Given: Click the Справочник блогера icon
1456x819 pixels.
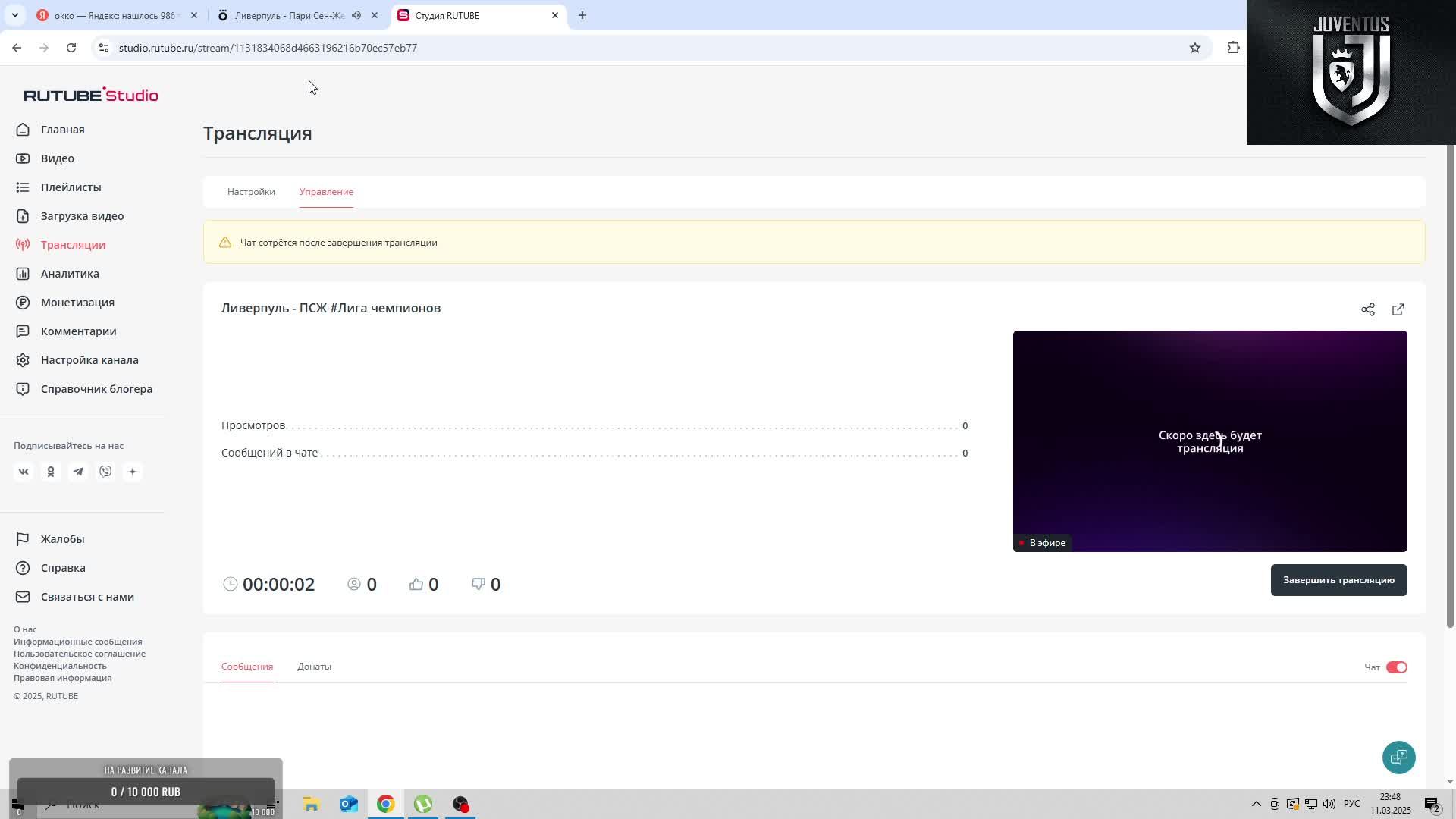Looking at the screenshot, I should point(23,389).
